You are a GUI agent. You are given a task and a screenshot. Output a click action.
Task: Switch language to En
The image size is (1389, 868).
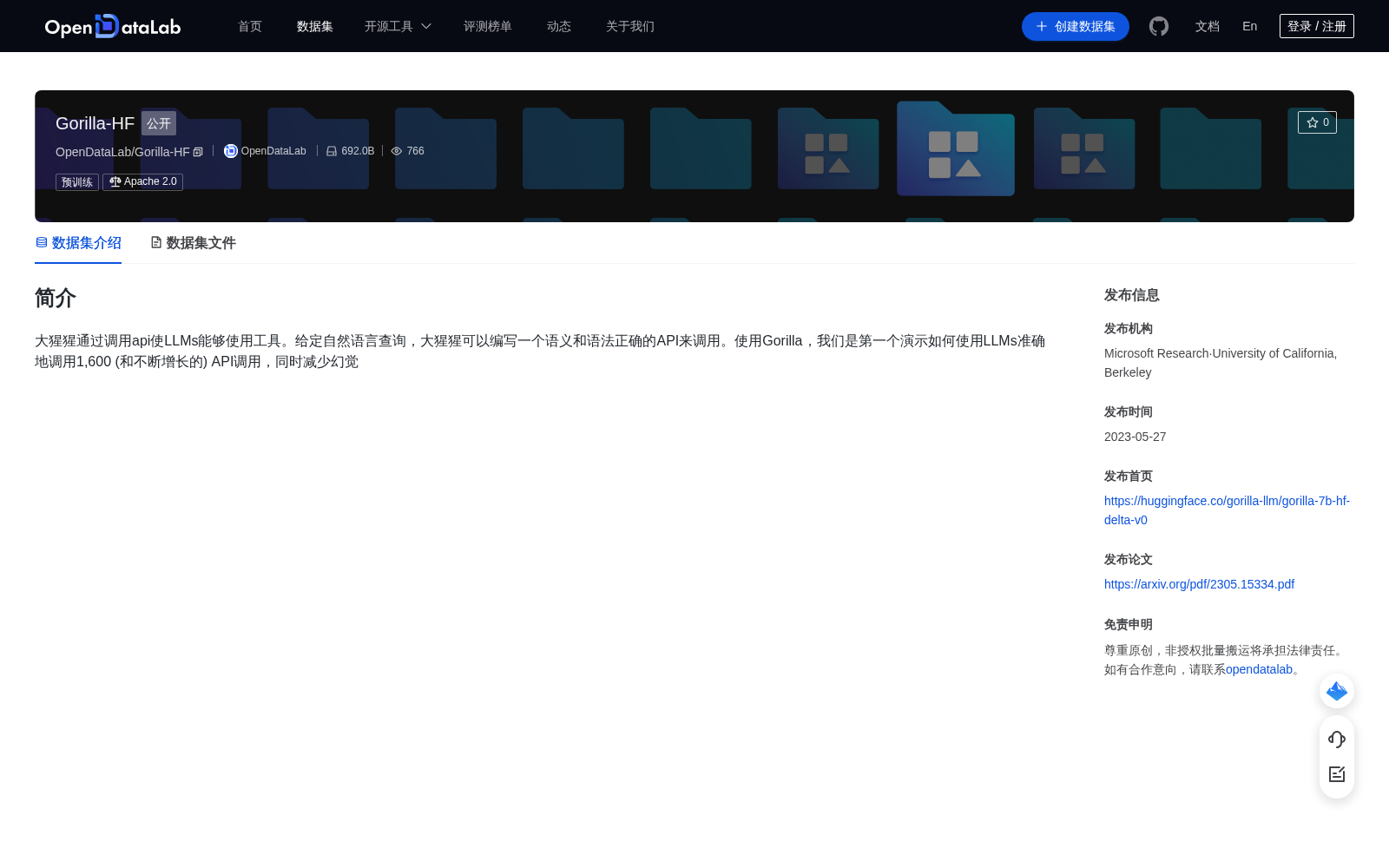tap(1250, 26)
